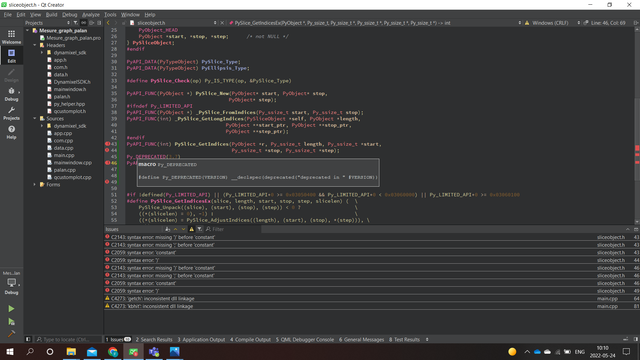Open the Windows Start menu

10,351
